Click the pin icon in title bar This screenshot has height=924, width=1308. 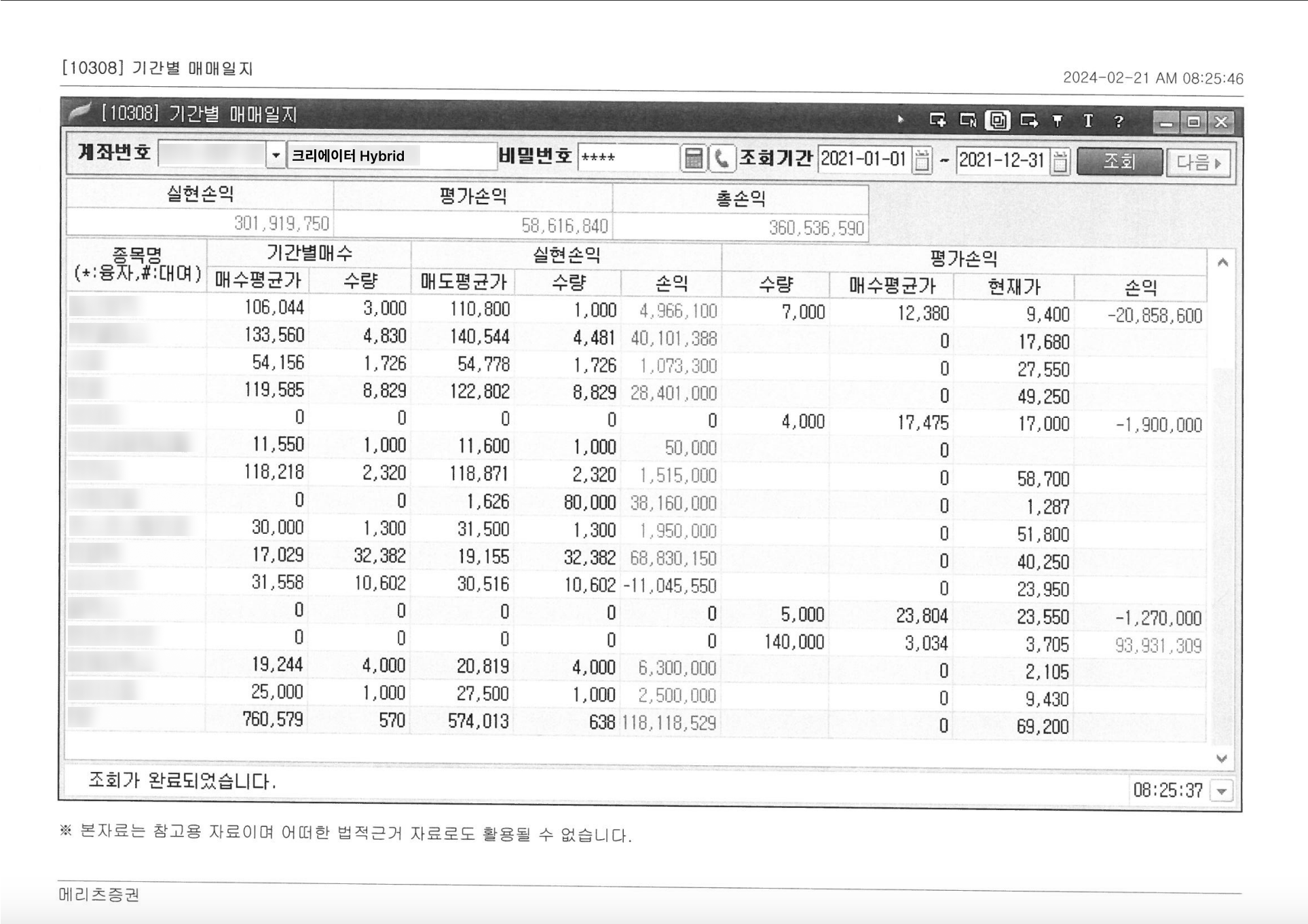pos(1058,121)
